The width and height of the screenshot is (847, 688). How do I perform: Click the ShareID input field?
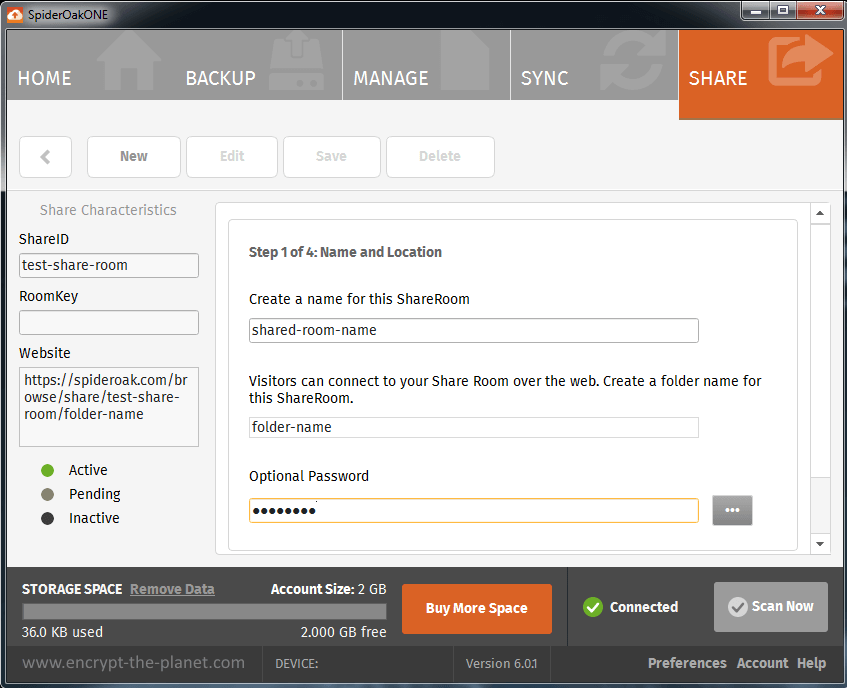click(x=109, y=266)
